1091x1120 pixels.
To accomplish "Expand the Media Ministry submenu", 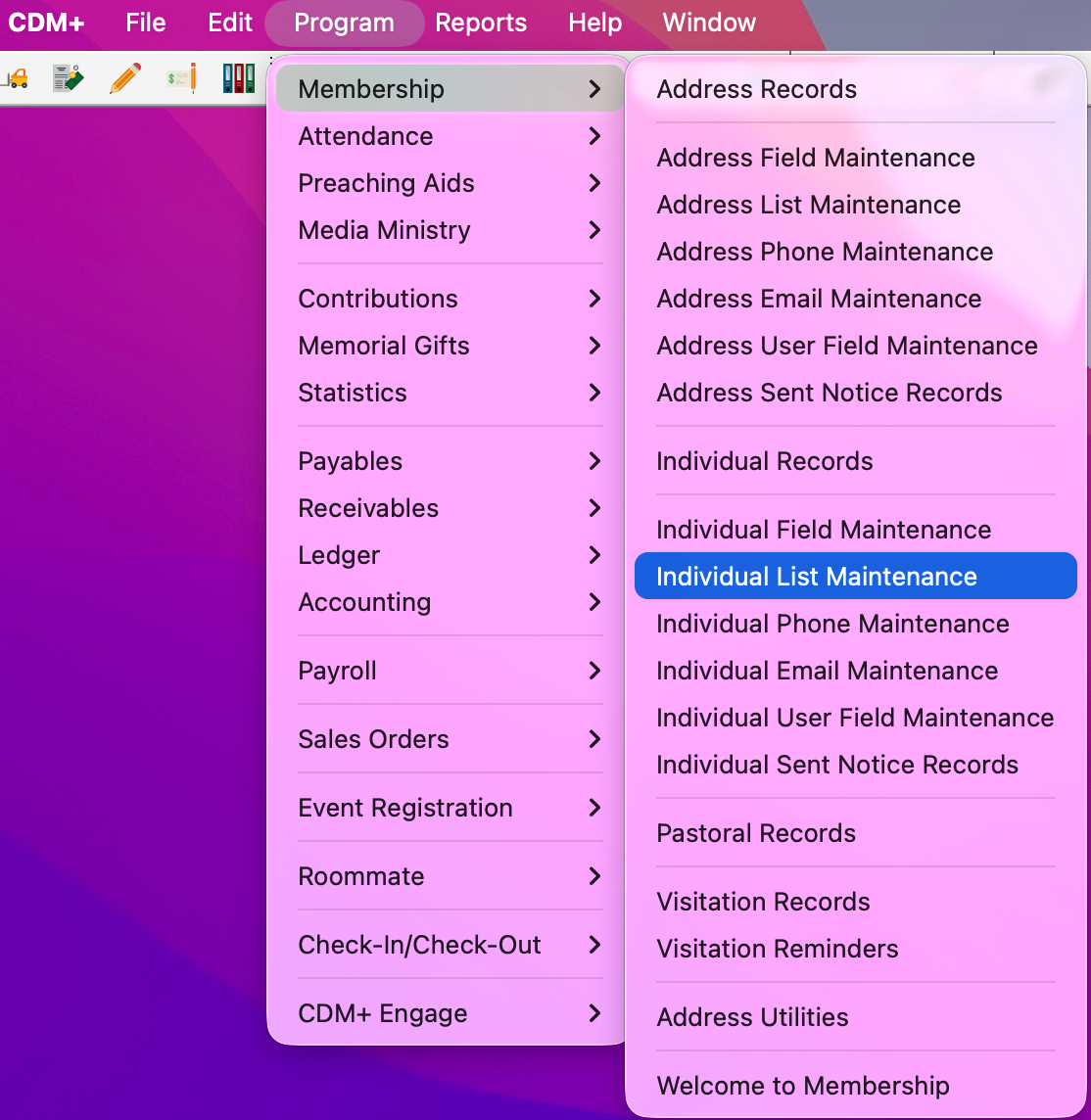I will click(x=450, y=230).
